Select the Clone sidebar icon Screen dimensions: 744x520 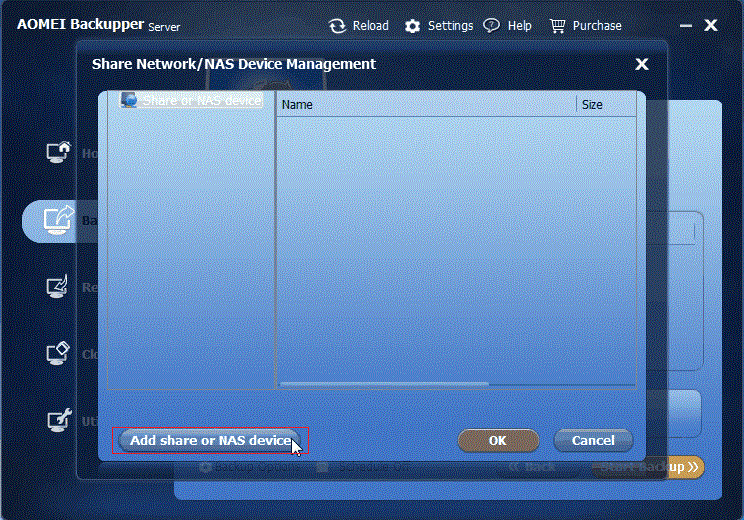(x=58, y=353)
